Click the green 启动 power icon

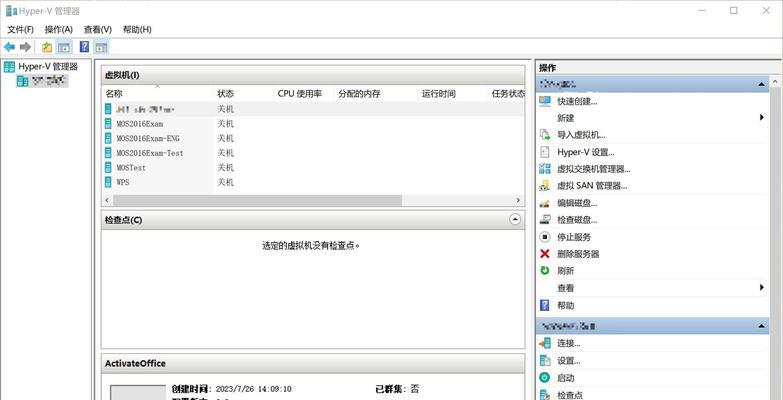coord(545,378)
